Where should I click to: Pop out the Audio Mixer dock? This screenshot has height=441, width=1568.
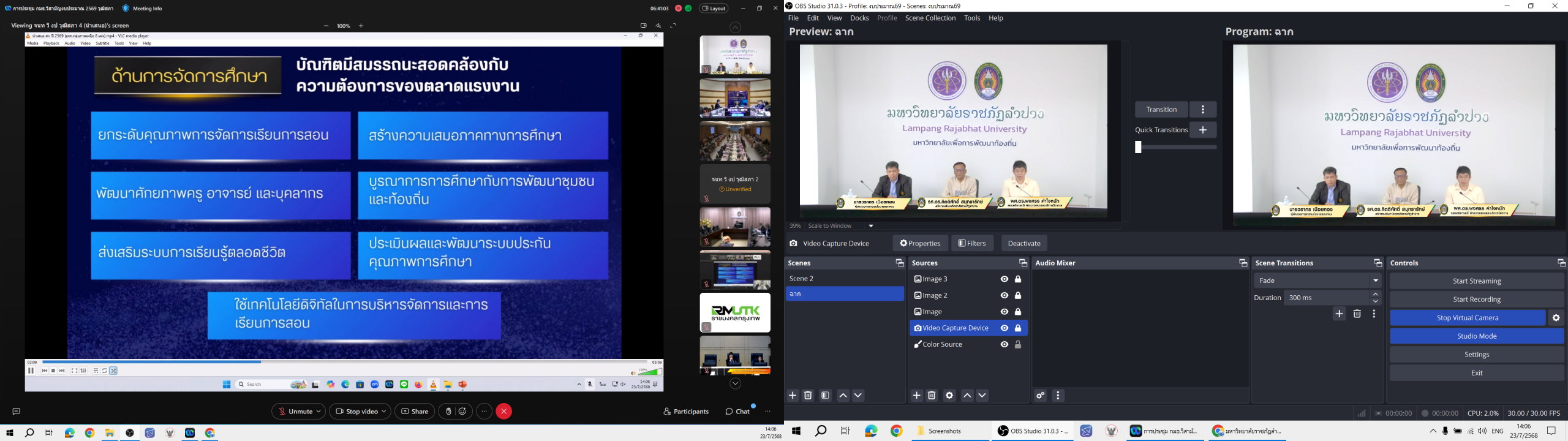1243,263
